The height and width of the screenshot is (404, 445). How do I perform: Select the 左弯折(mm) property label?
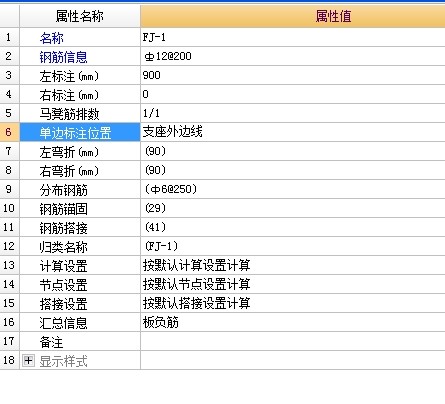69,152
